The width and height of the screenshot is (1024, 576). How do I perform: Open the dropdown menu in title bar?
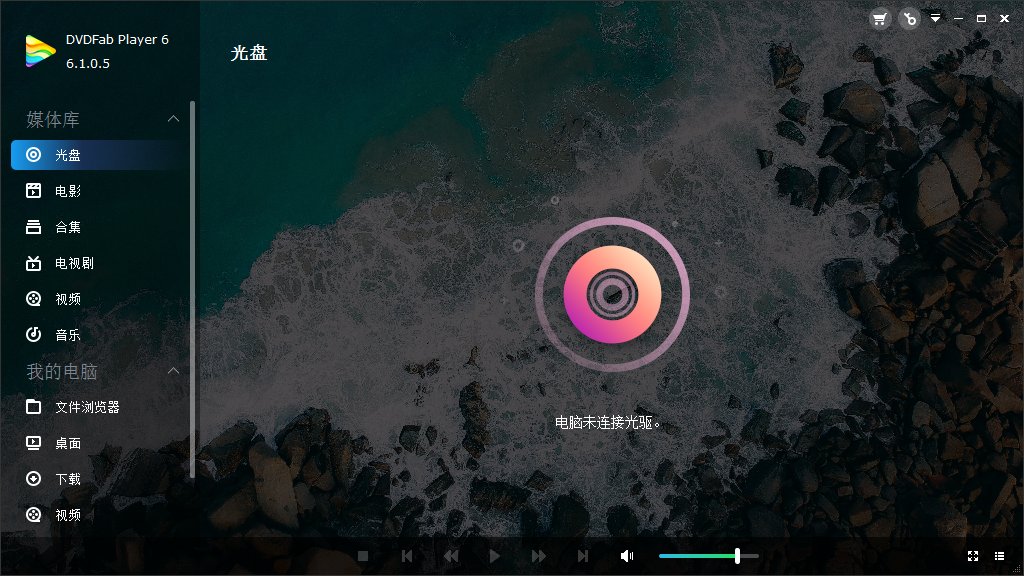[936, 18]
